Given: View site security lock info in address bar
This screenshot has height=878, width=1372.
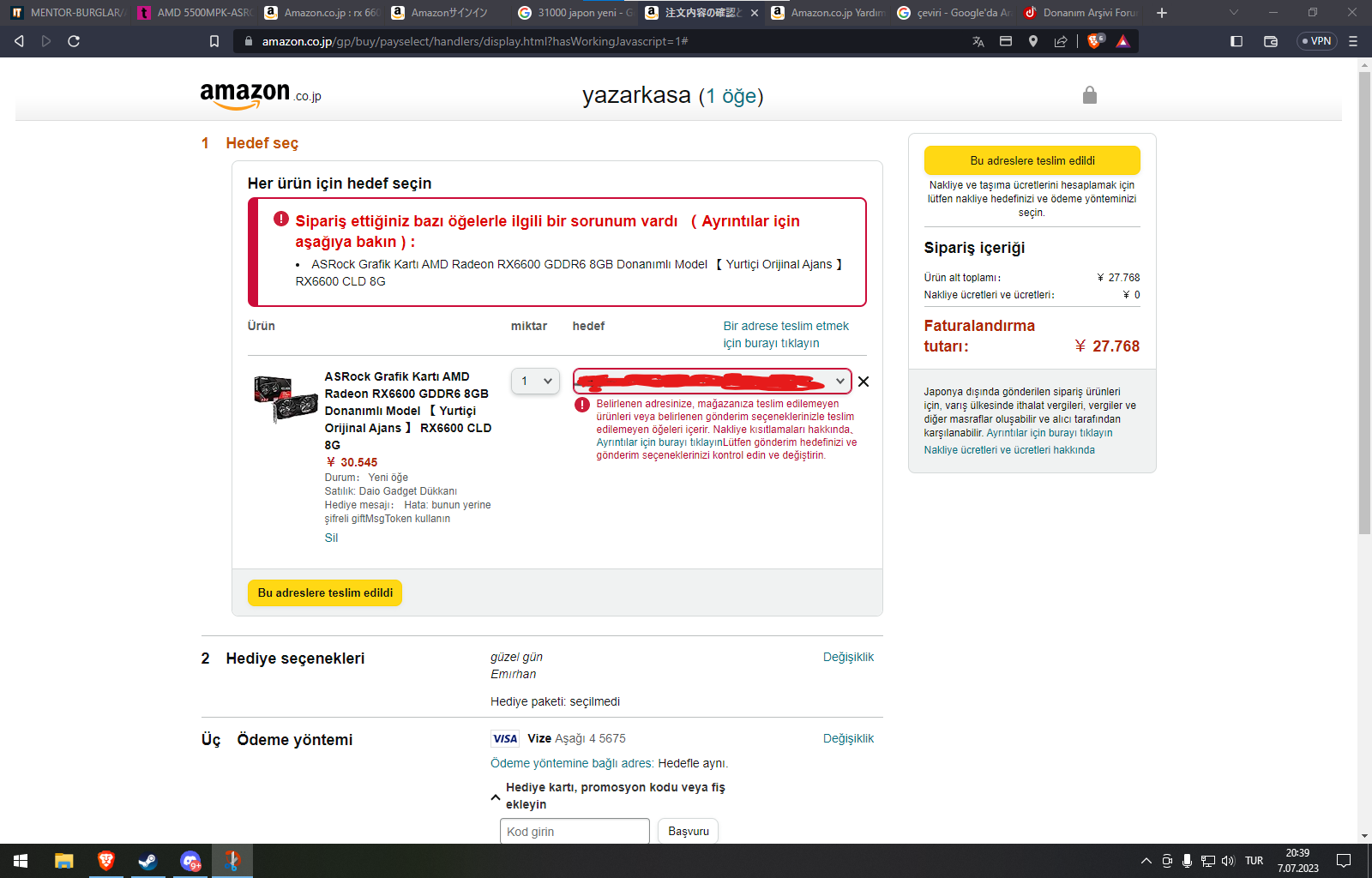Looking at the screenshot, I should 249,41.
